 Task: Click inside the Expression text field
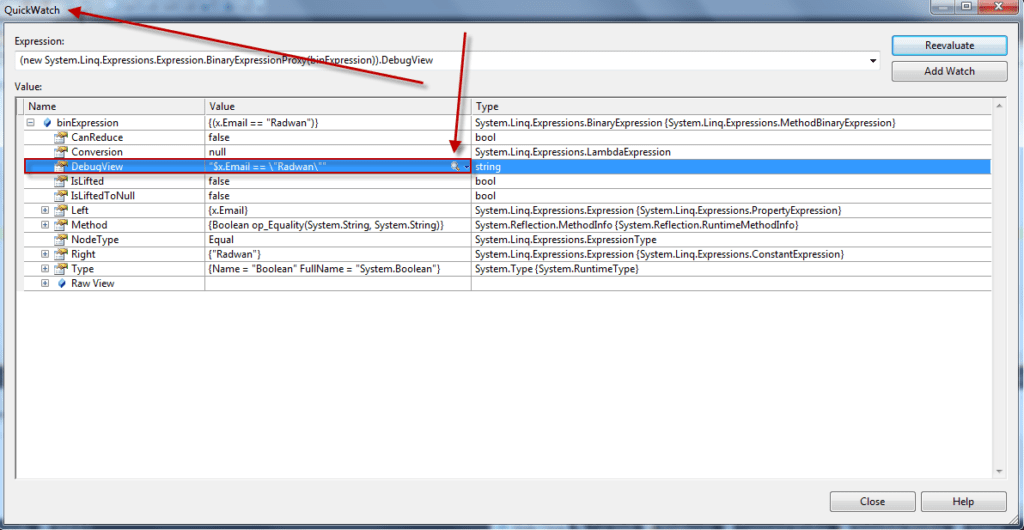[x=440, y=61]
